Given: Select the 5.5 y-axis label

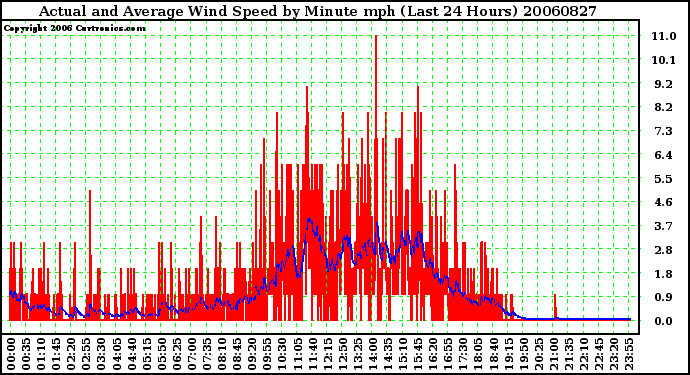Looking at the screenshot, I should 664,179.
